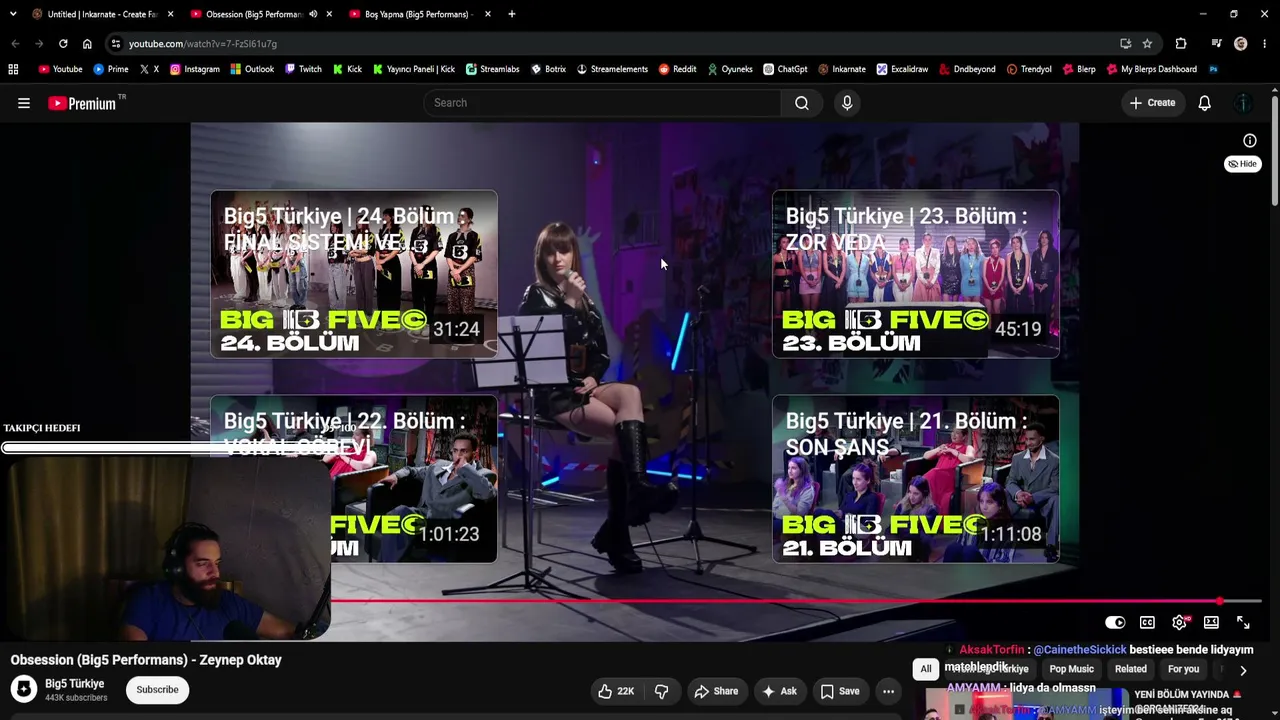Image resolution: width=1280 pixels, height=720 pixels.
Task: Open the Streamelements bookmark
Action: 612,69
